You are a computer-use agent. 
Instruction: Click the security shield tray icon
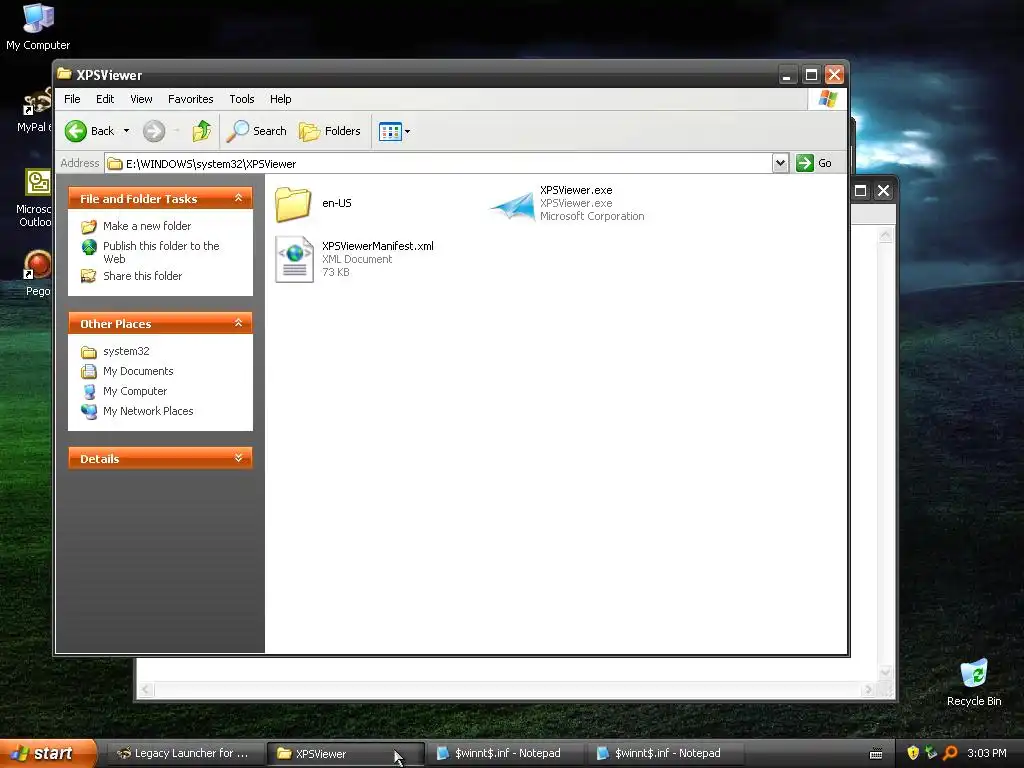[913, 753]
